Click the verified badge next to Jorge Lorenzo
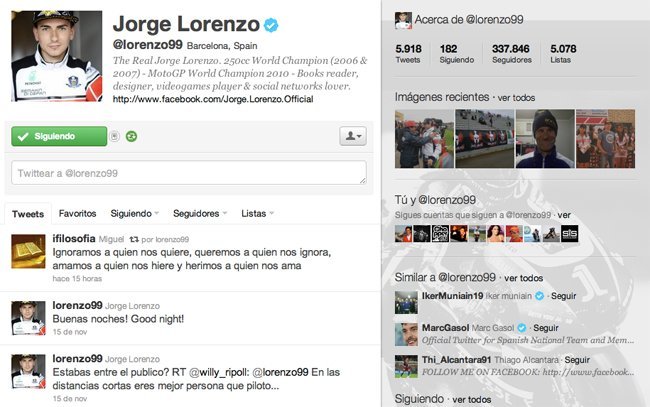The height and width of the screenshot is (407, 650). (x=271, y=25)
